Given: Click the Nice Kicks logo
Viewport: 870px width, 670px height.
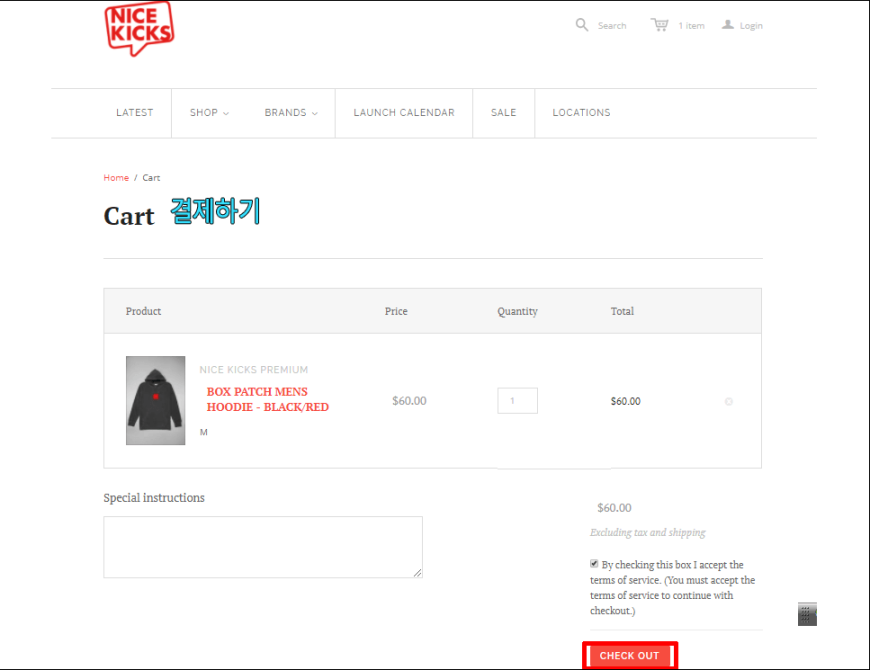Looking at the screenshot, I should [x=139, y=29].
